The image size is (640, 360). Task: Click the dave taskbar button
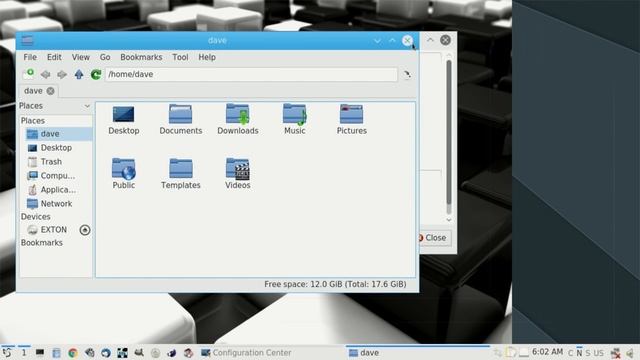pos(418,353)
